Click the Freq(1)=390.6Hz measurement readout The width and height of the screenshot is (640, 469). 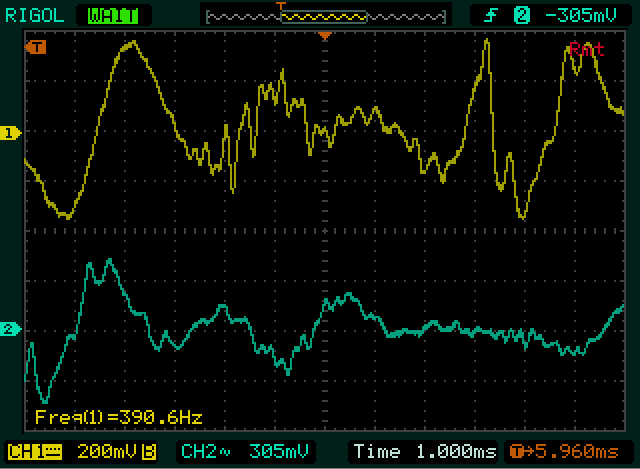point(111,417)
